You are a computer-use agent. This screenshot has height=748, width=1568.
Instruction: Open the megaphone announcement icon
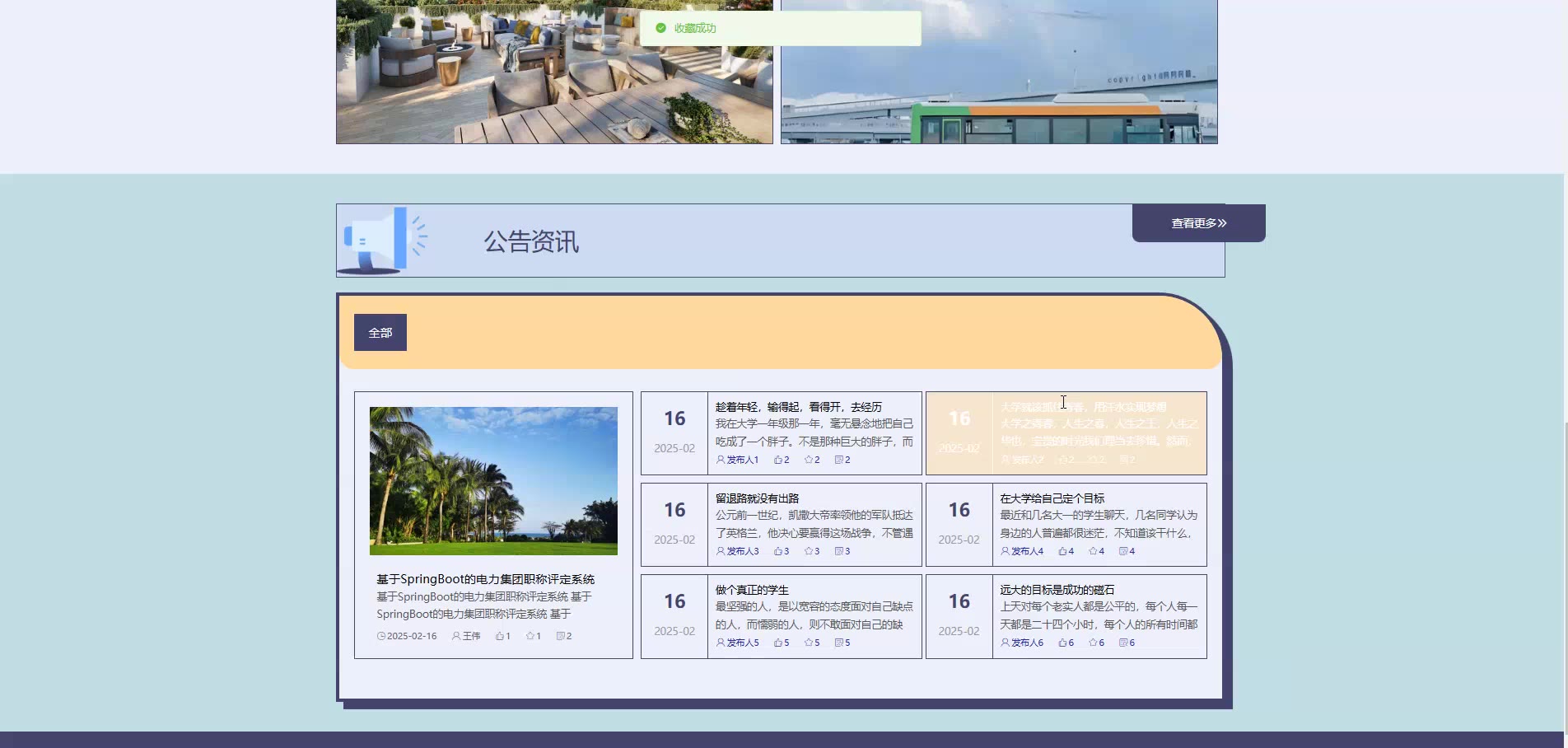pyautogui.click(x=382, y=240)
